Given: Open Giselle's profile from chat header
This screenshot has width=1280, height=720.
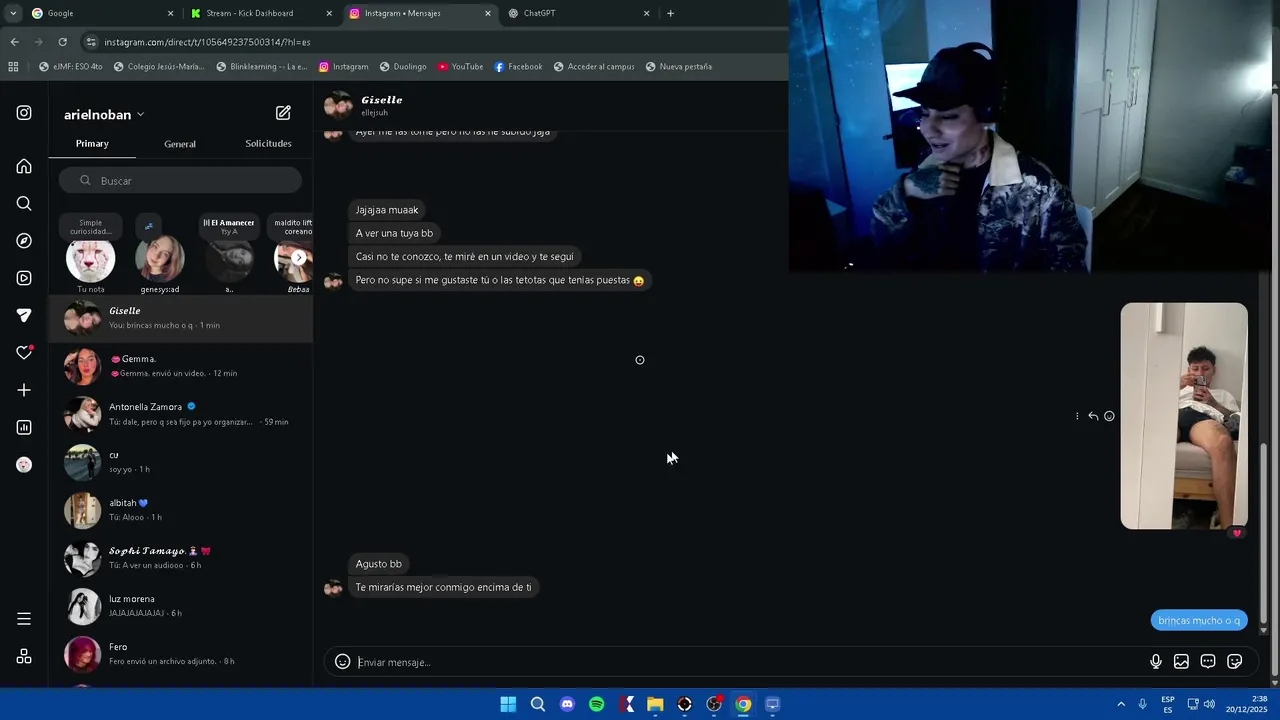Looking at the screenshot, I should click(381, 100).
